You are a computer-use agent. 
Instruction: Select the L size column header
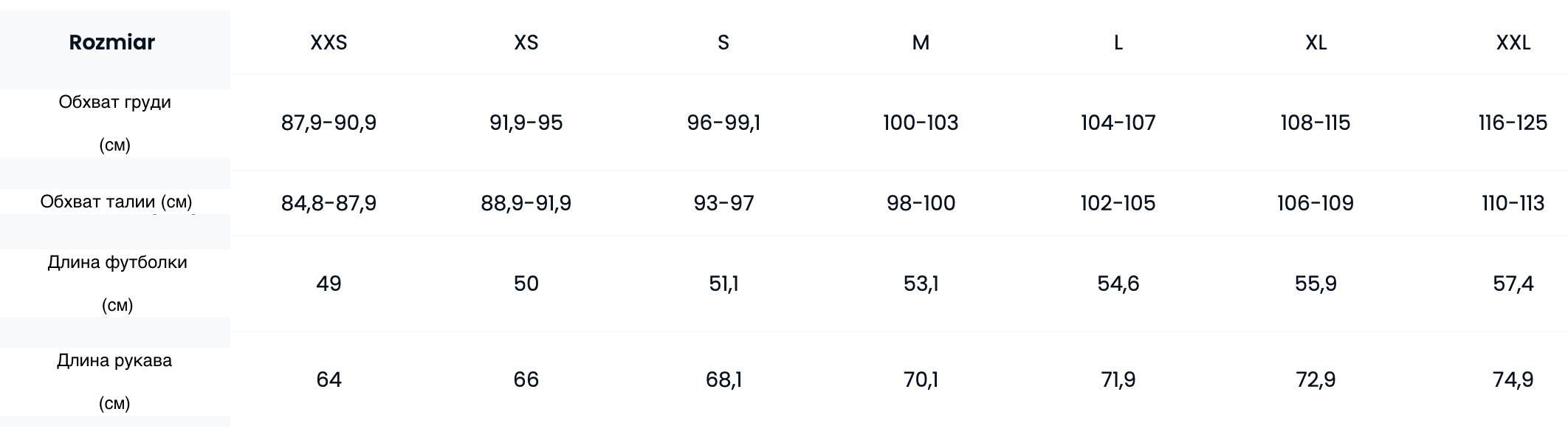1118,43
